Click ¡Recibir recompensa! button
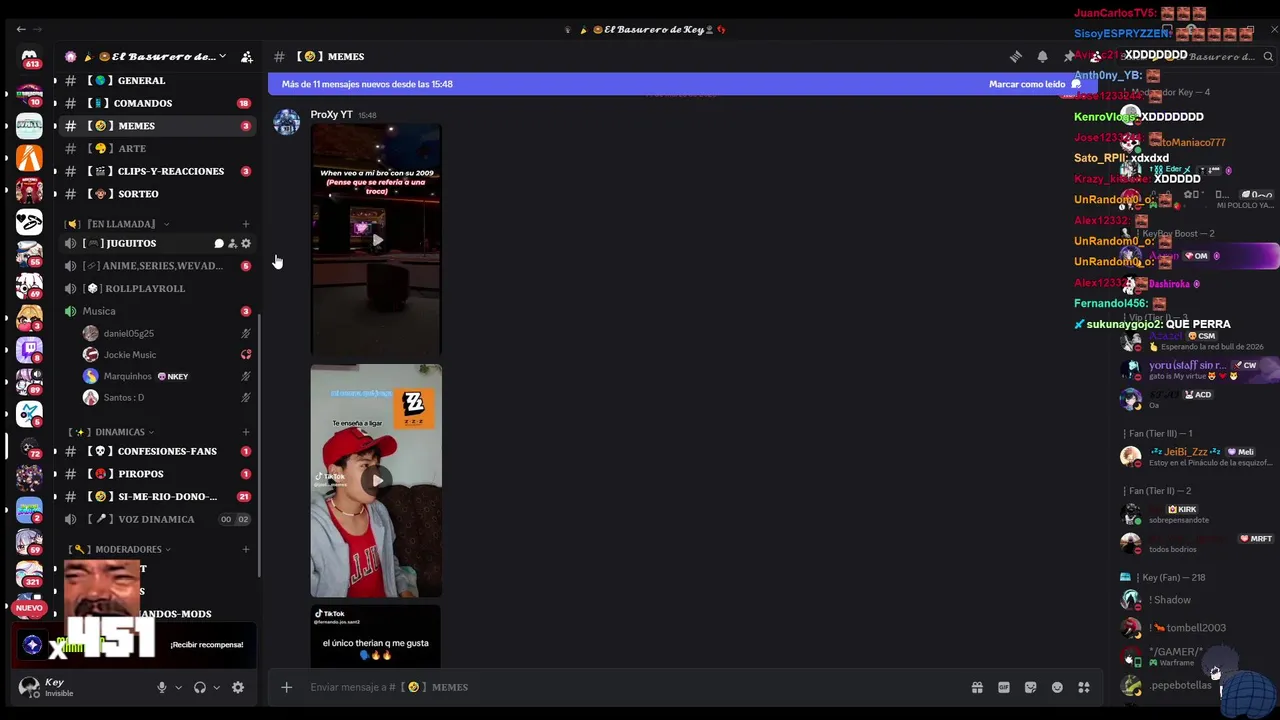Viewport: 1280px width, 720px height. (x=206, y=645)
